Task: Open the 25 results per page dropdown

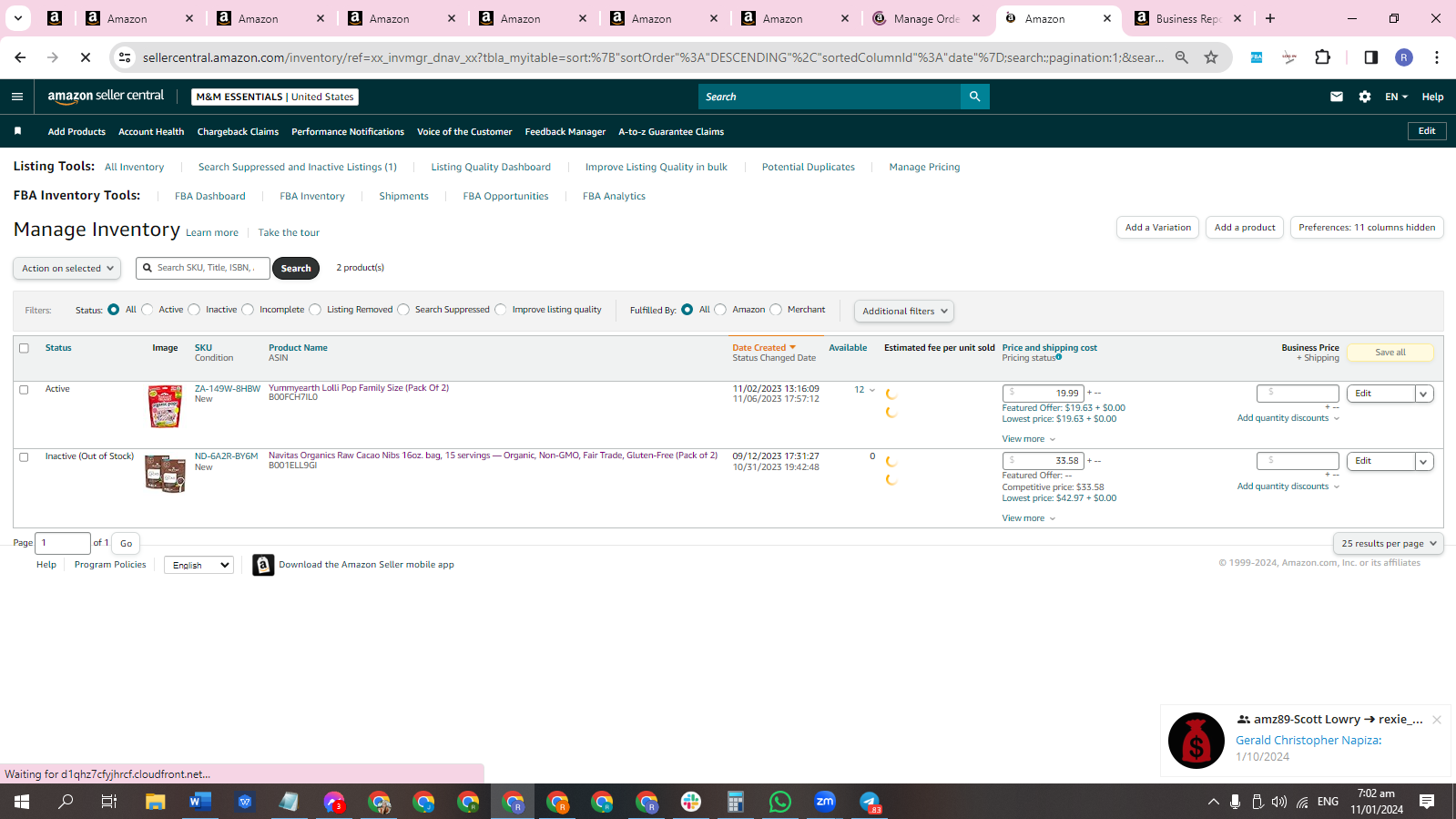Action: pyautogui.click(x=1388, y=543)
